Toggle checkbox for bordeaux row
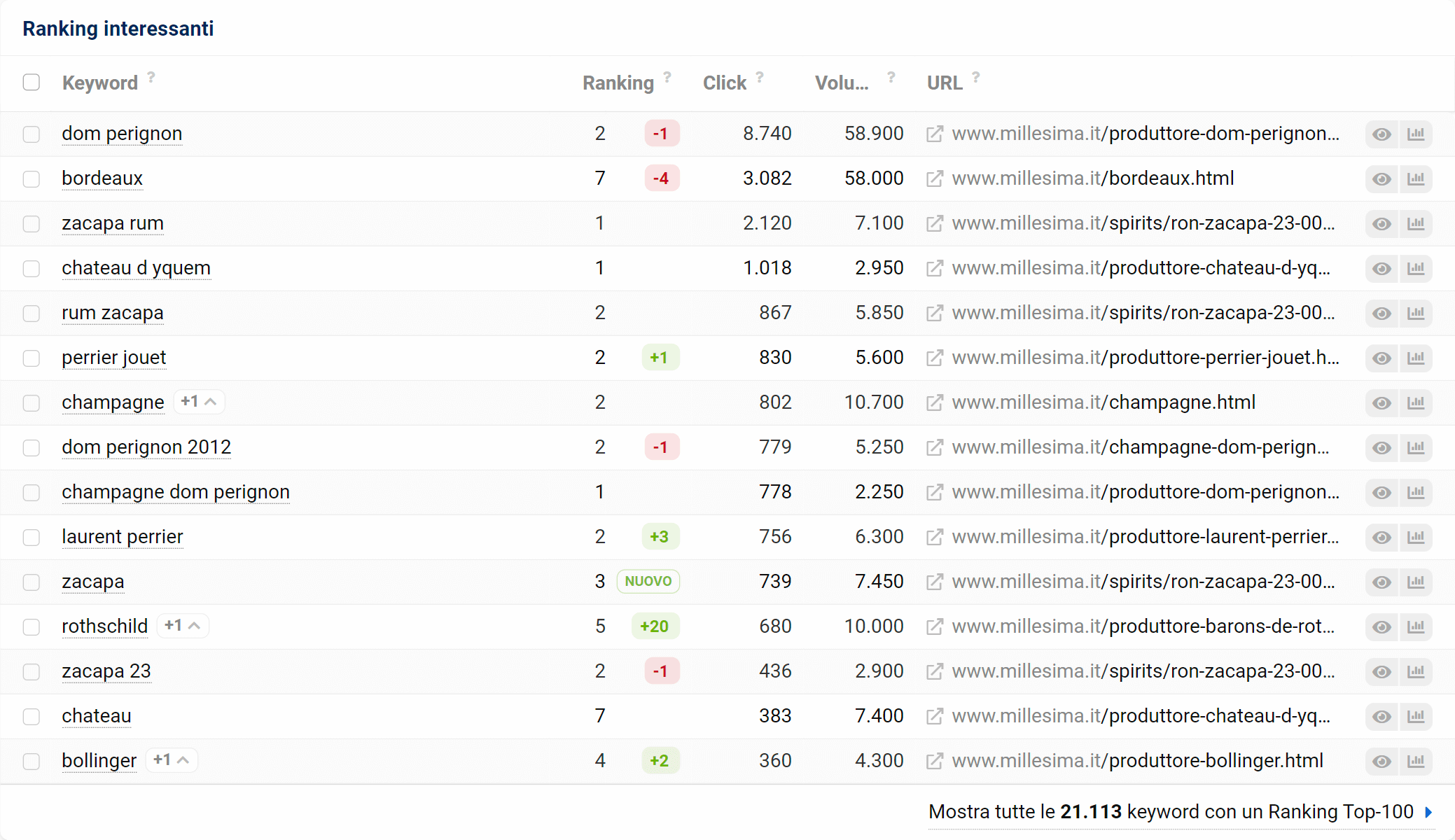The image size is (1455, 840). pyautogui.click(x=32, y=178)
